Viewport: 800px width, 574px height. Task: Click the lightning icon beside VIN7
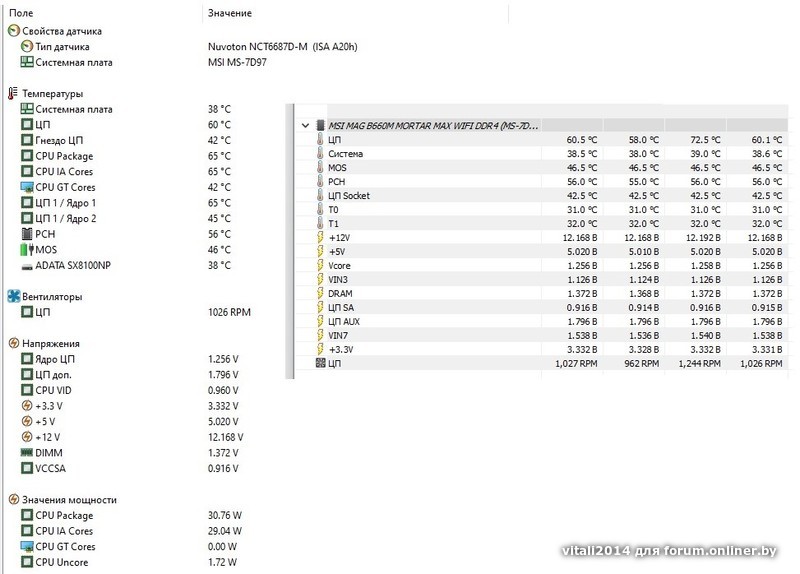tap(320, 335)
